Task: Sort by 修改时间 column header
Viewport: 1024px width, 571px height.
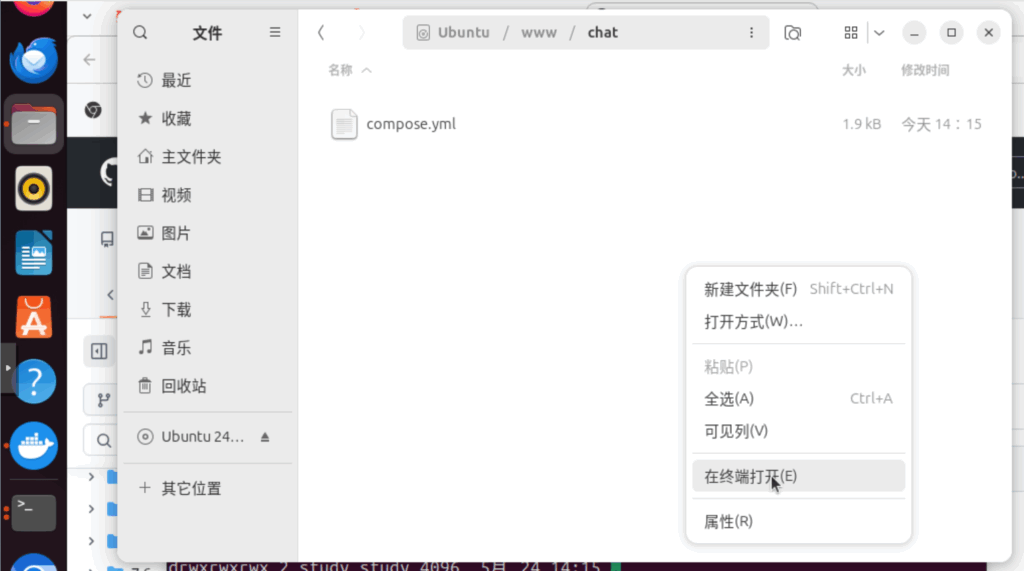Action: click(925, 70)
